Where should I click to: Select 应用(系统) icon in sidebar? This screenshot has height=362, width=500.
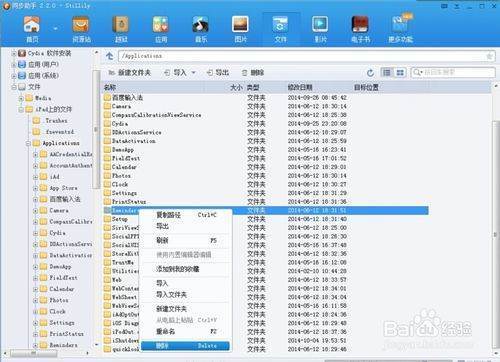pyautogui.click(x=22, y=76)
